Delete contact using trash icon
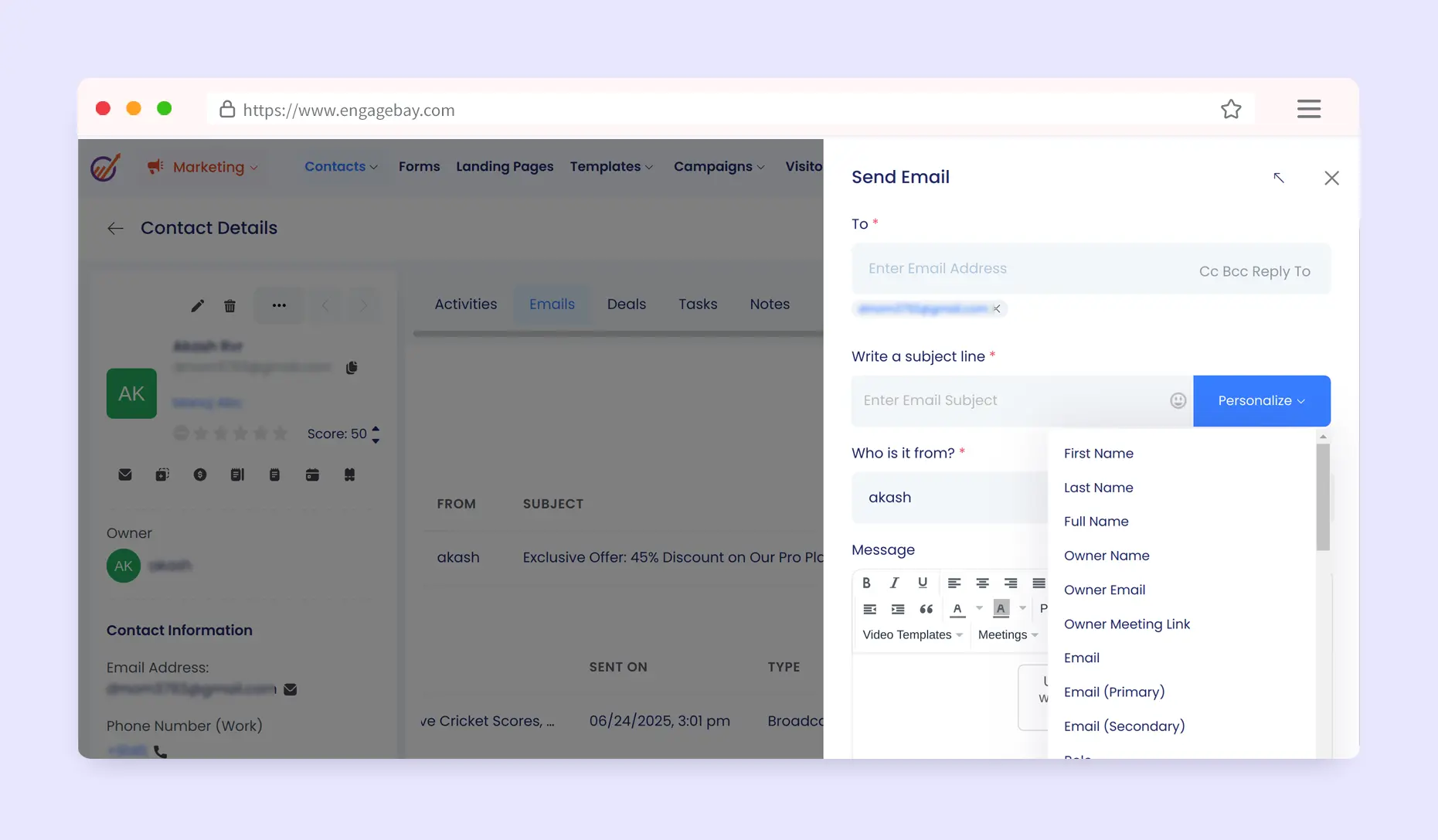 point(229,306)
